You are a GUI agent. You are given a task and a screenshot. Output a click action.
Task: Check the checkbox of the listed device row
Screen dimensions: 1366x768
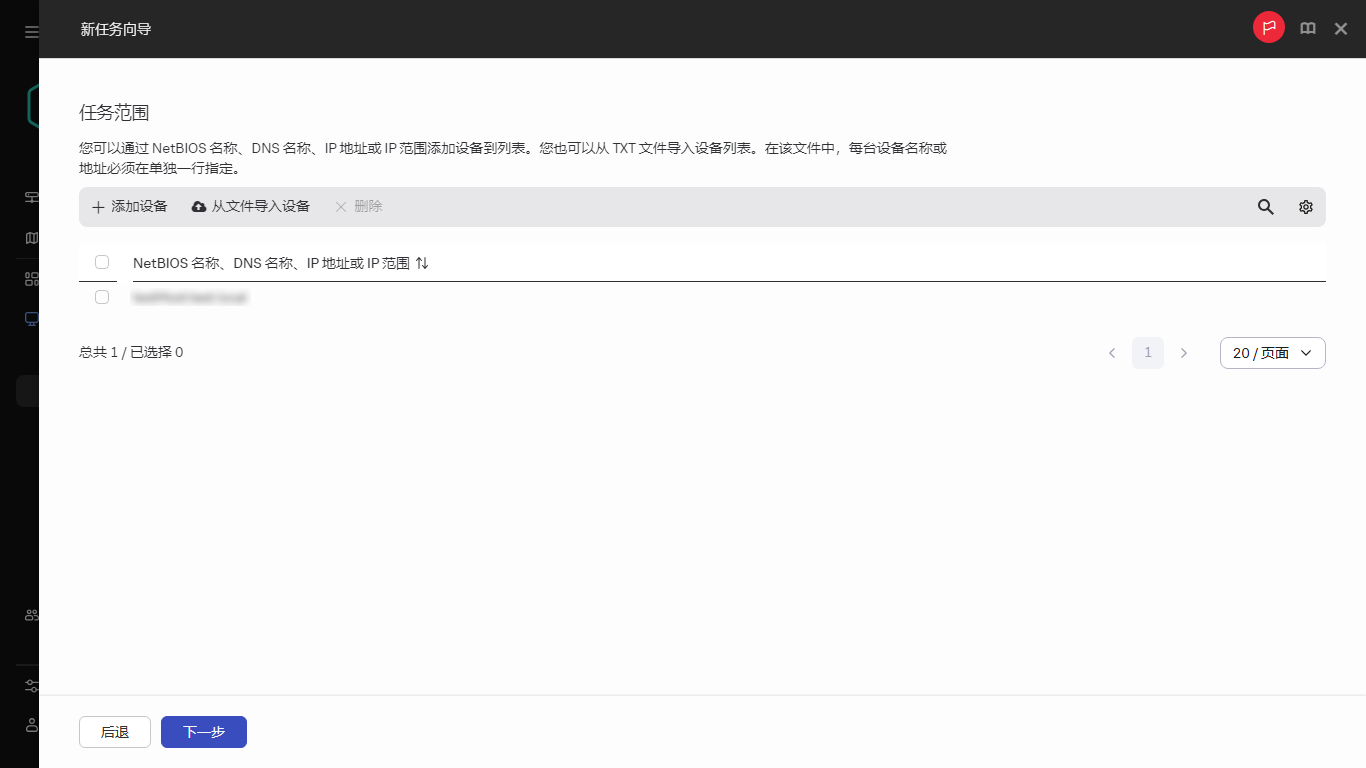102,297
